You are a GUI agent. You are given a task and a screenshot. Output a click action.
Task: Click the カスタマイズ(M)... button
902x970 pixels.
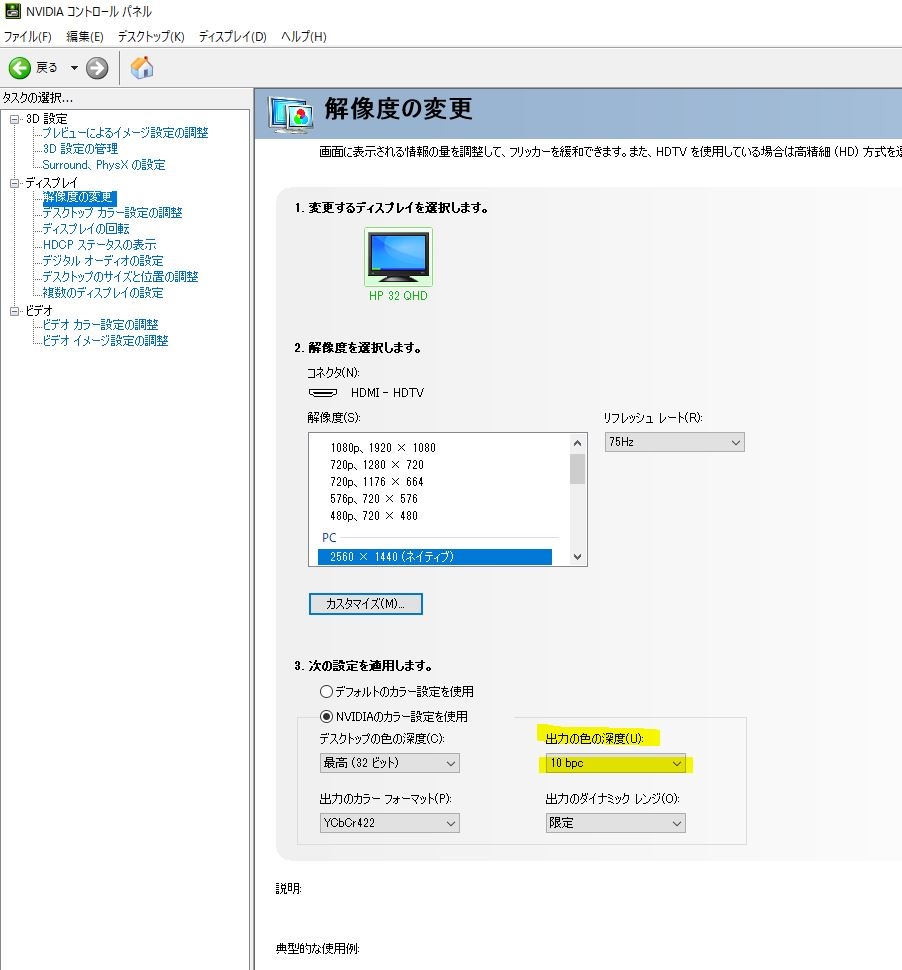pyautogui.click(x=366, y=604)
